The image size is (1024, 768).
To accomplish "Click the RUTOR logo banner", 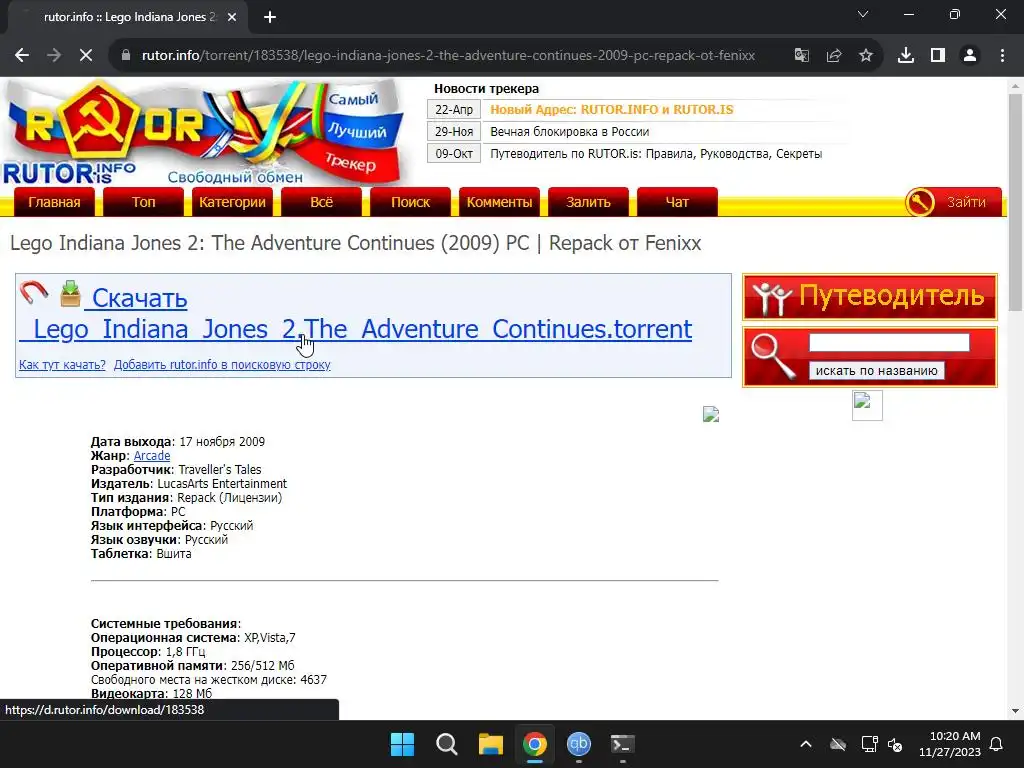I will click(x=206, y=133).
